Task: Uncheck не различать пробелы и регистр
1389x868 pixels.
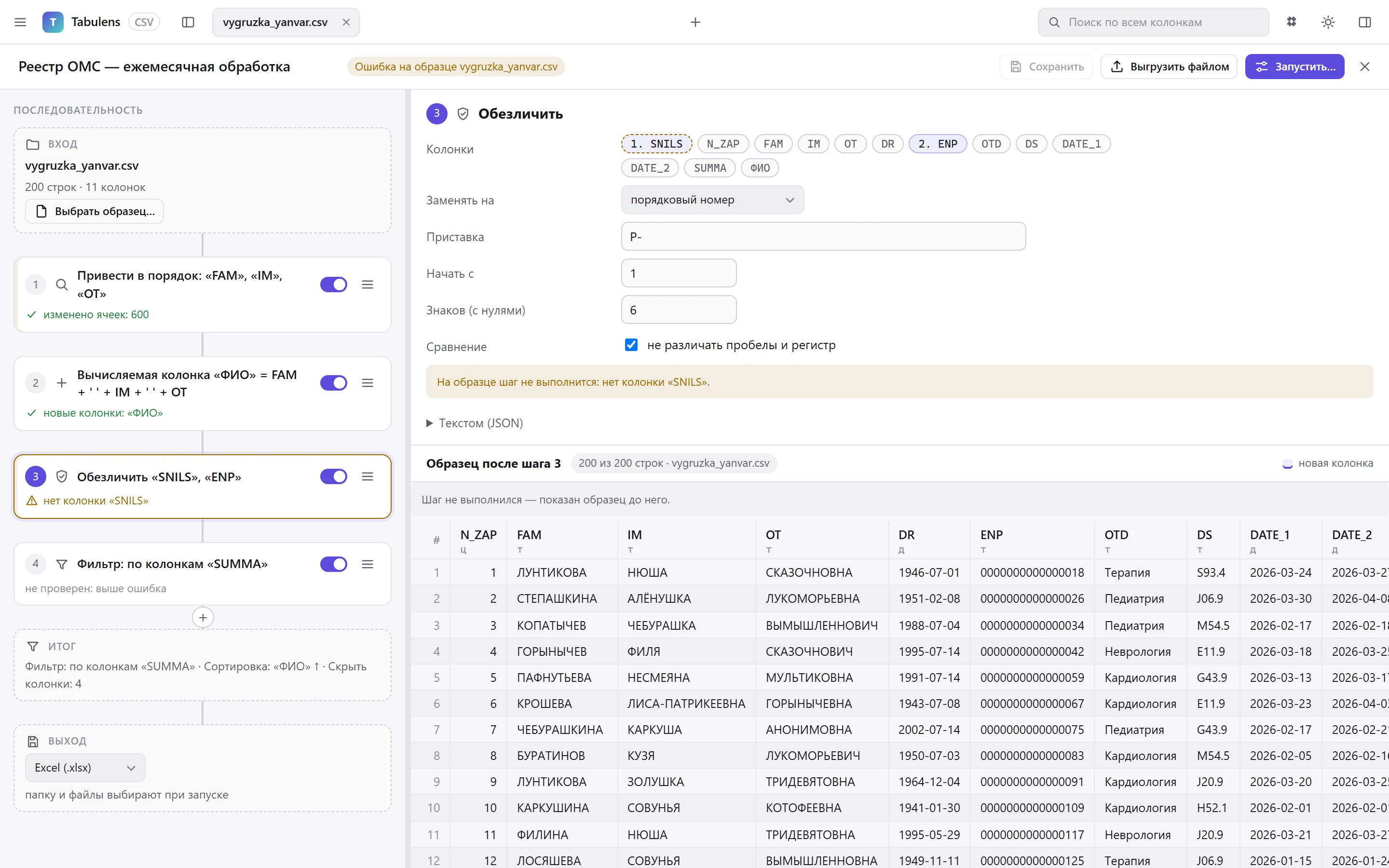Action: (x=631, y=345)
